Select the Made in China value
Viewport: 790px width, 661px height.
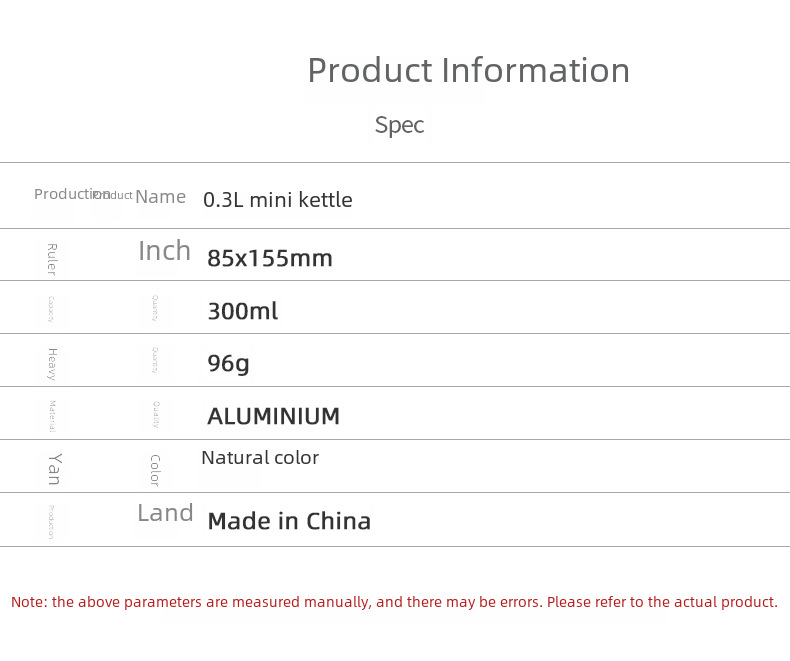pyautogui.click(x=288, y=521)
